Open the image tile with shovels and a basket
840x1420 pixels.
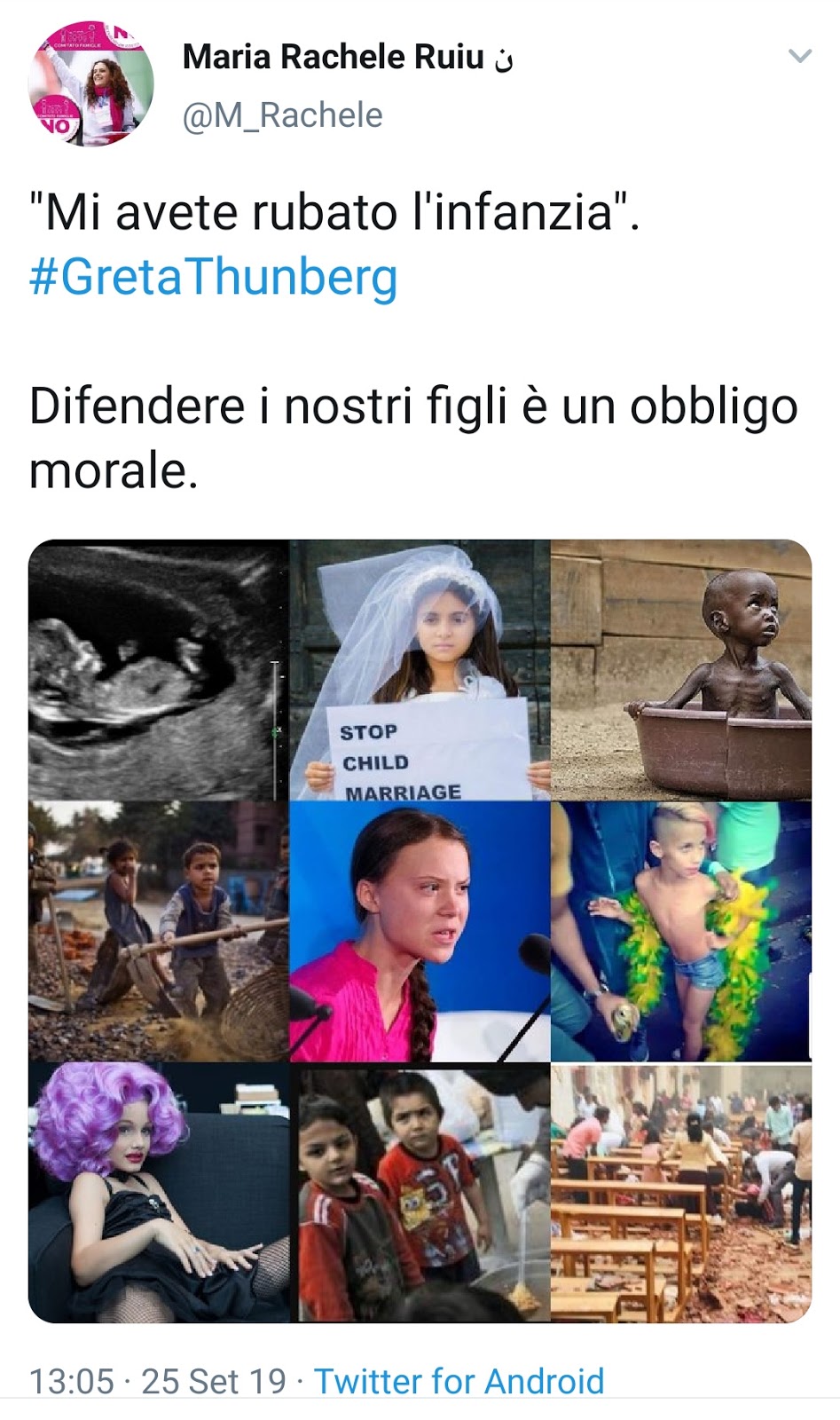pos(158,932)
